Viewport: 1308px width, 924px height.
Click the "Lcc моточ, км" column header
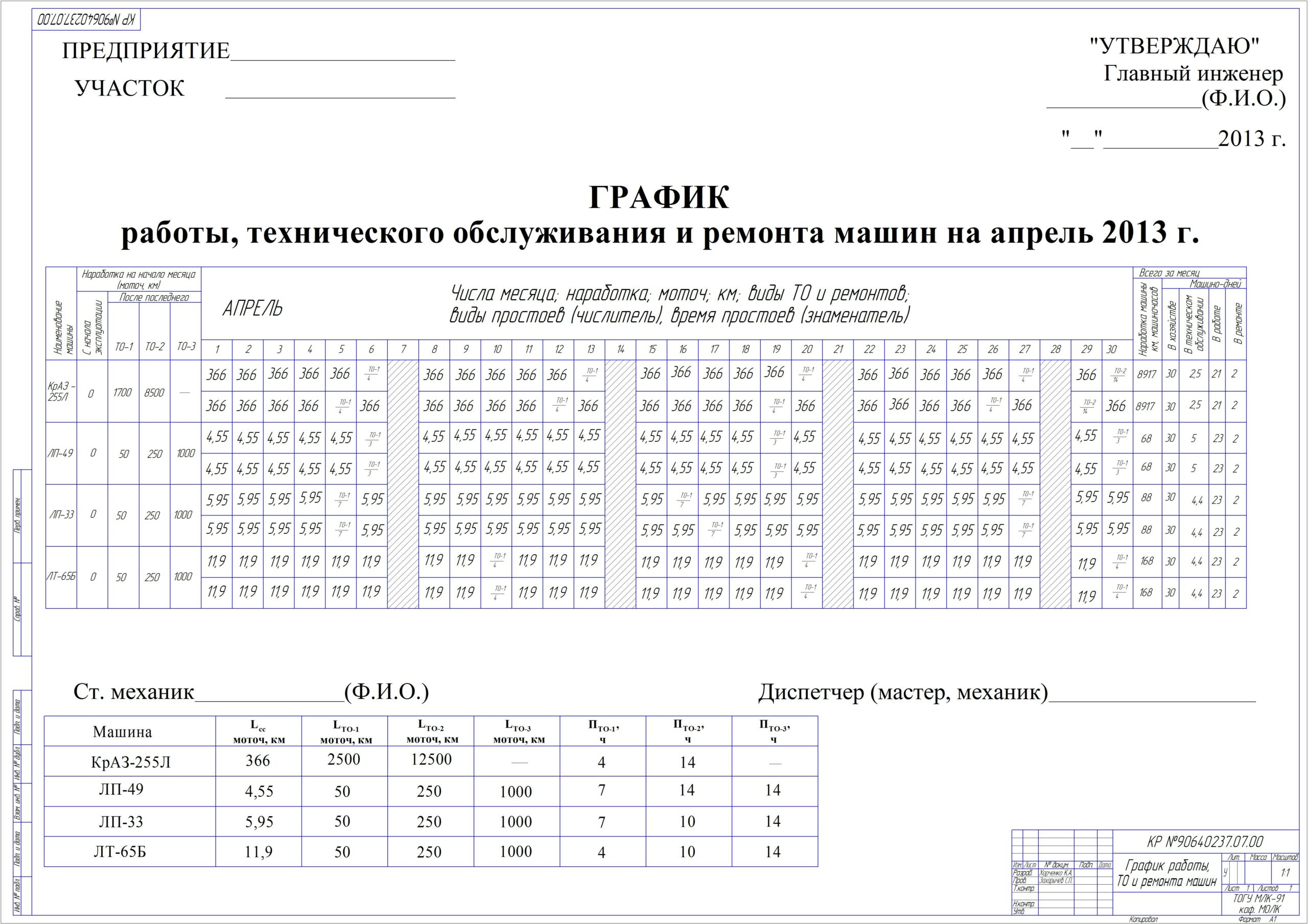pyautogui.click(x=259, y=732)
